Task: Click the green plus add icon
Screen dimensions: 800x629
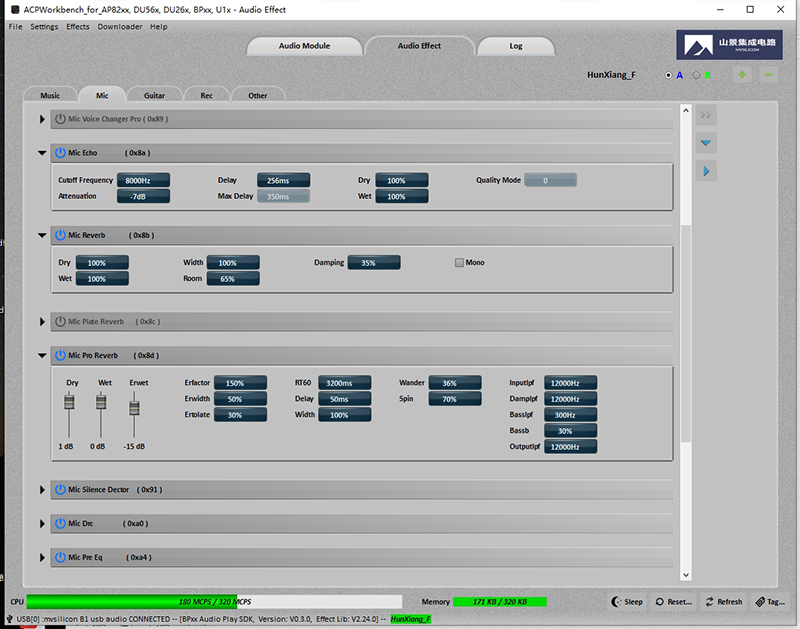Action: click(742, 75)
